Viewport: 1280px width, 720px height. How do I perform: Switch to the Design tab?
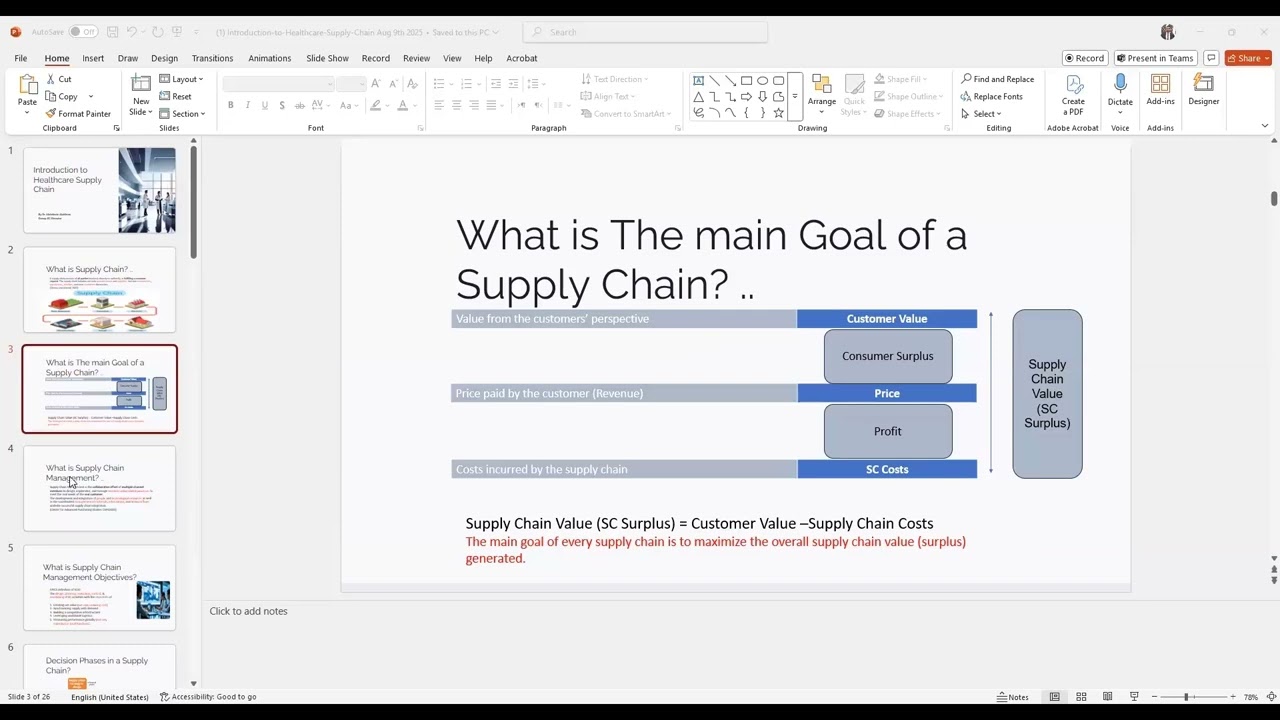point(164,58)
